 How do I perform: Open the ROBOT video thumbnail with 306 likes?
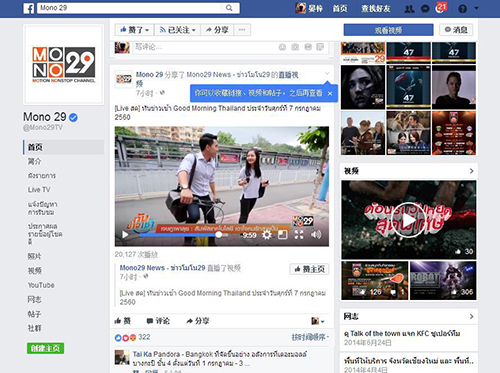pyautogui.click(x=443, y=280)
